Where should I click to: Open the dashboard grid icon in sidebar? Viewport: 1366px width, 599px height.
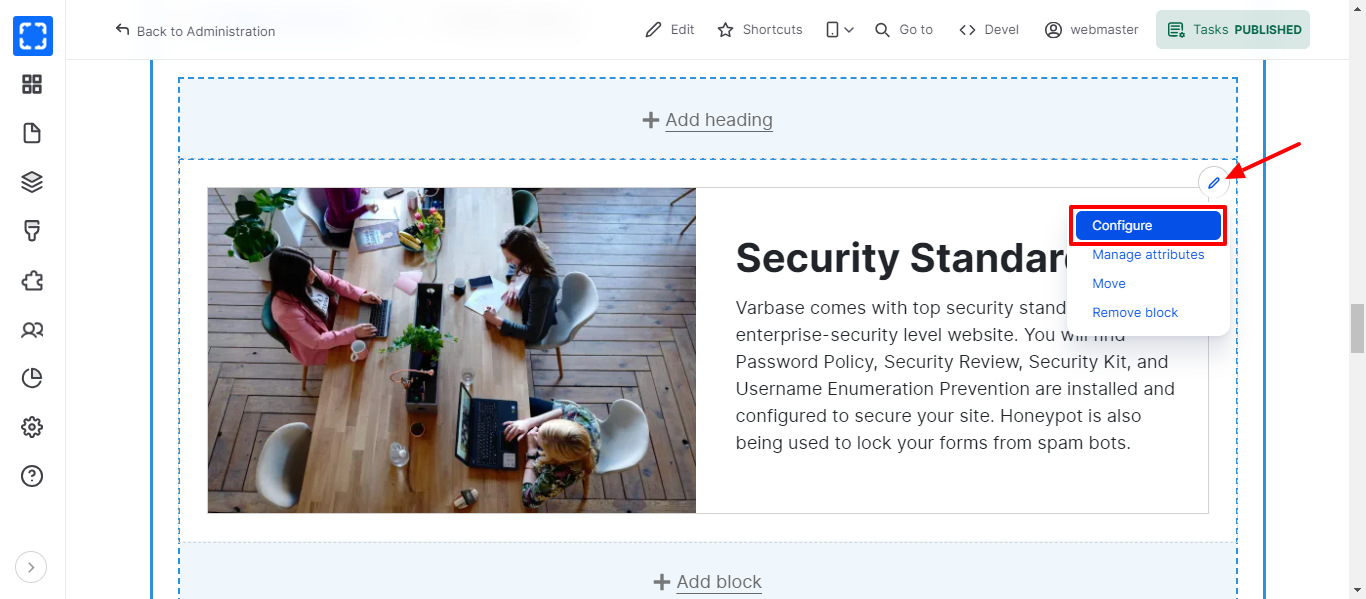(x=32, y=85)
